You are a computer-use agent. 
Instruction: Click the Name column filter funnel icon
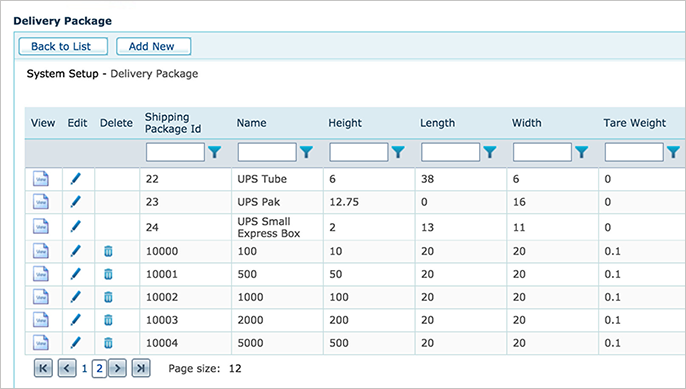pyautogui.click(x=306, y=152)
